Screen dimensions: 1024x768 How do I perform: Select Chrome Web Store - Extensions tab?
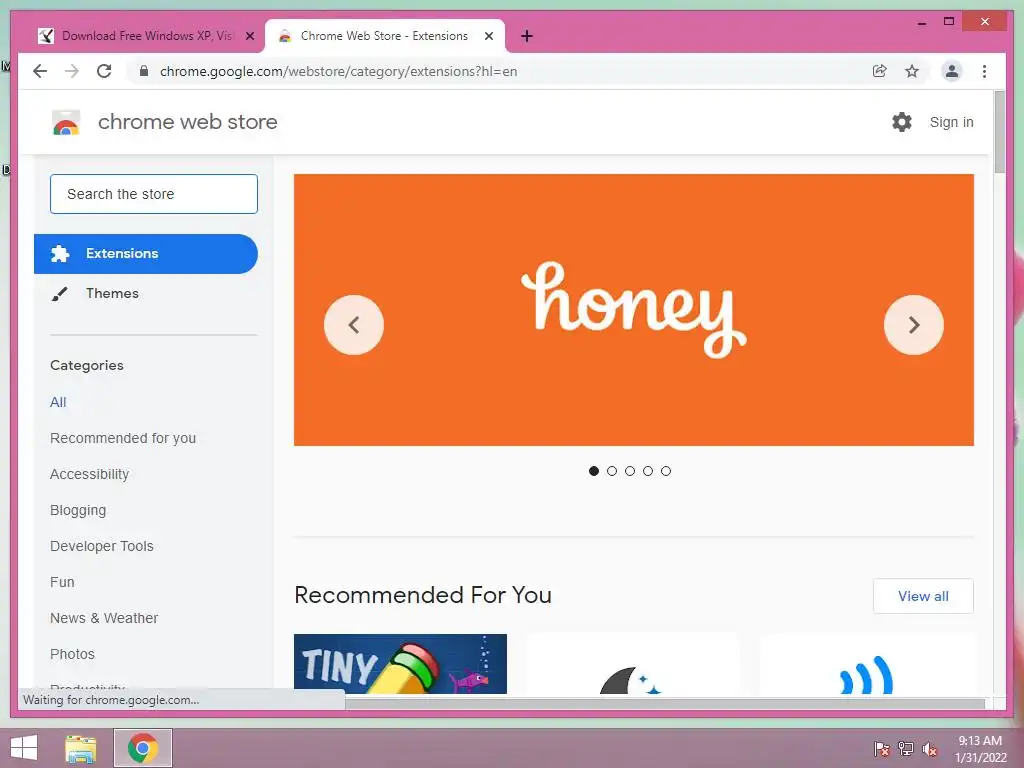(x=384, y=36)
